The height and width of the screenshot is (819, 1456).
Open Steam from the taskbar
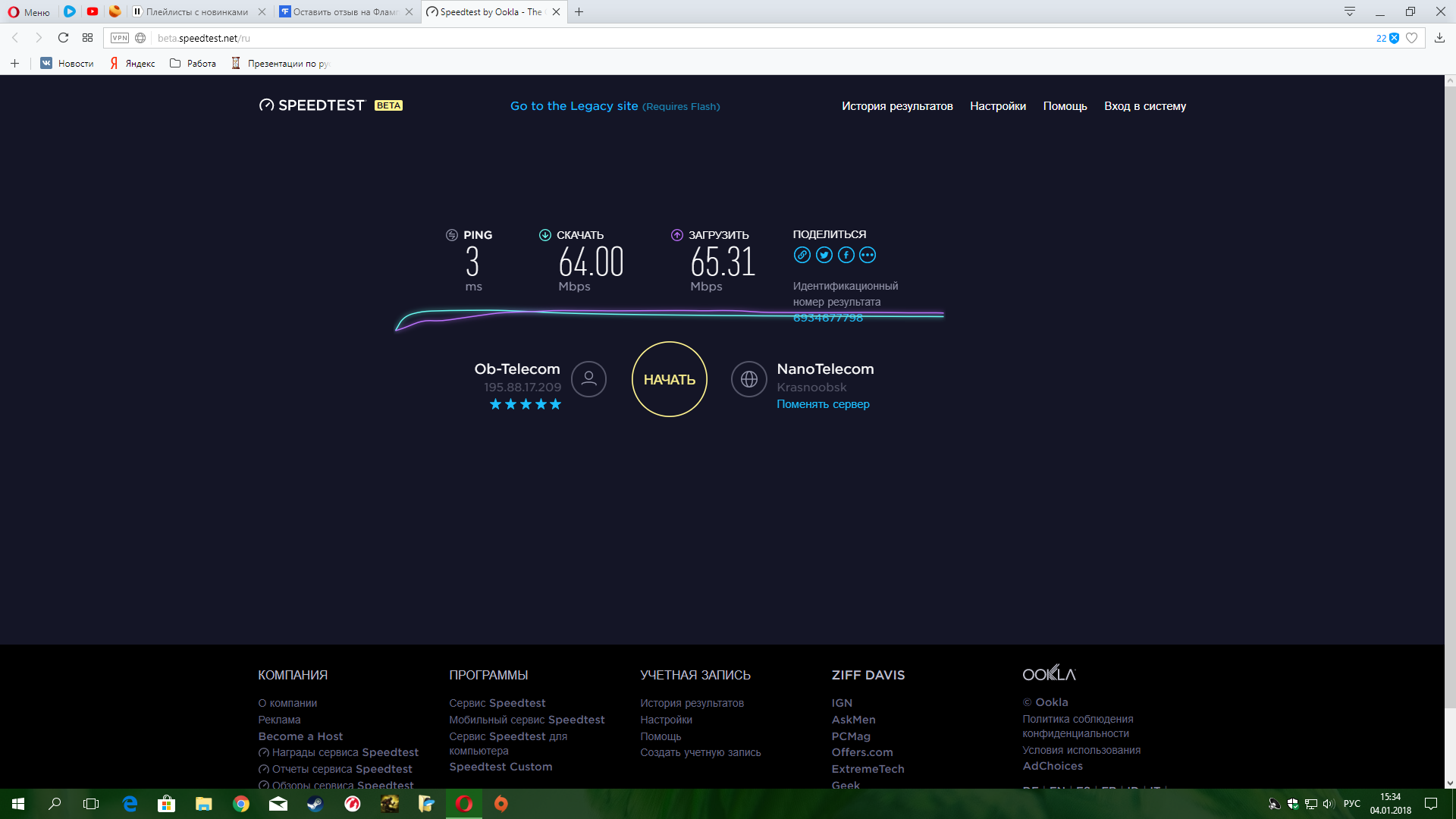coord(315,804)
